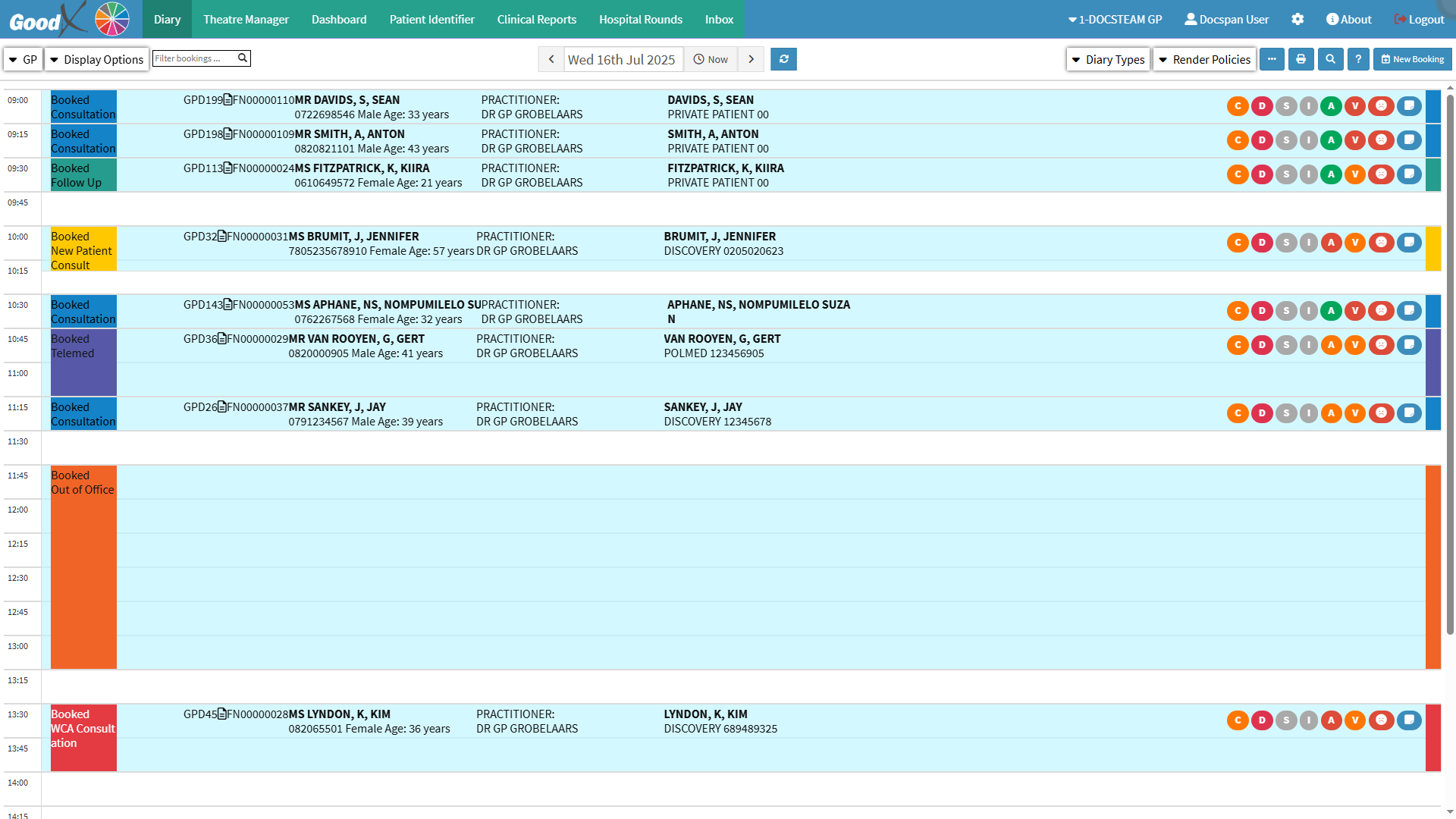Viewport: 1456px width, 819px height.
Task: Toggle orange C status on Sankey booking
Action: pyautogui.click(x=1238, y=413)
